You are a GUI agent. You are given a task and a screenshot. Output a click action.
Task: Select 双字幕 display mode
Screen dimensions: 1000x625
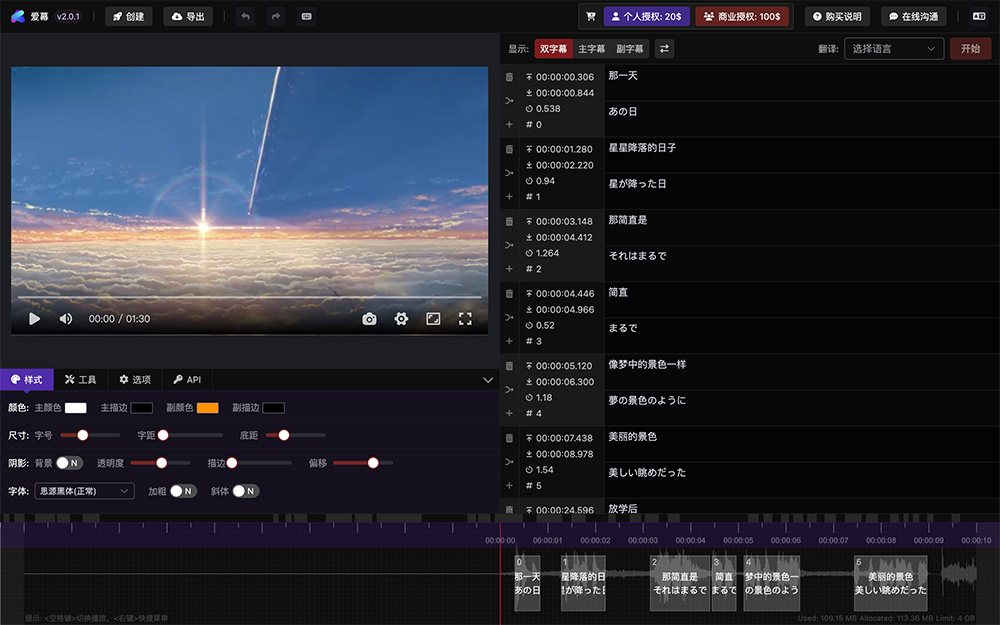553,48
